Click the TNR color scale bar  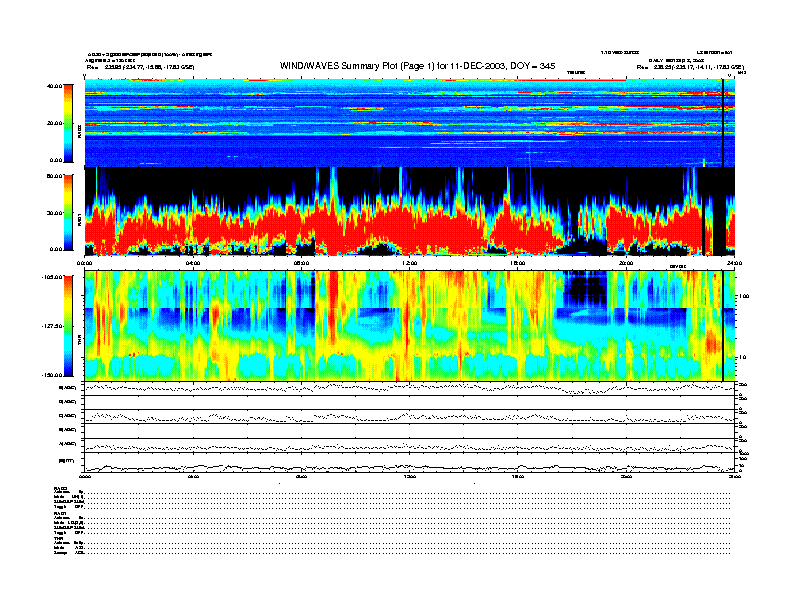68,326
